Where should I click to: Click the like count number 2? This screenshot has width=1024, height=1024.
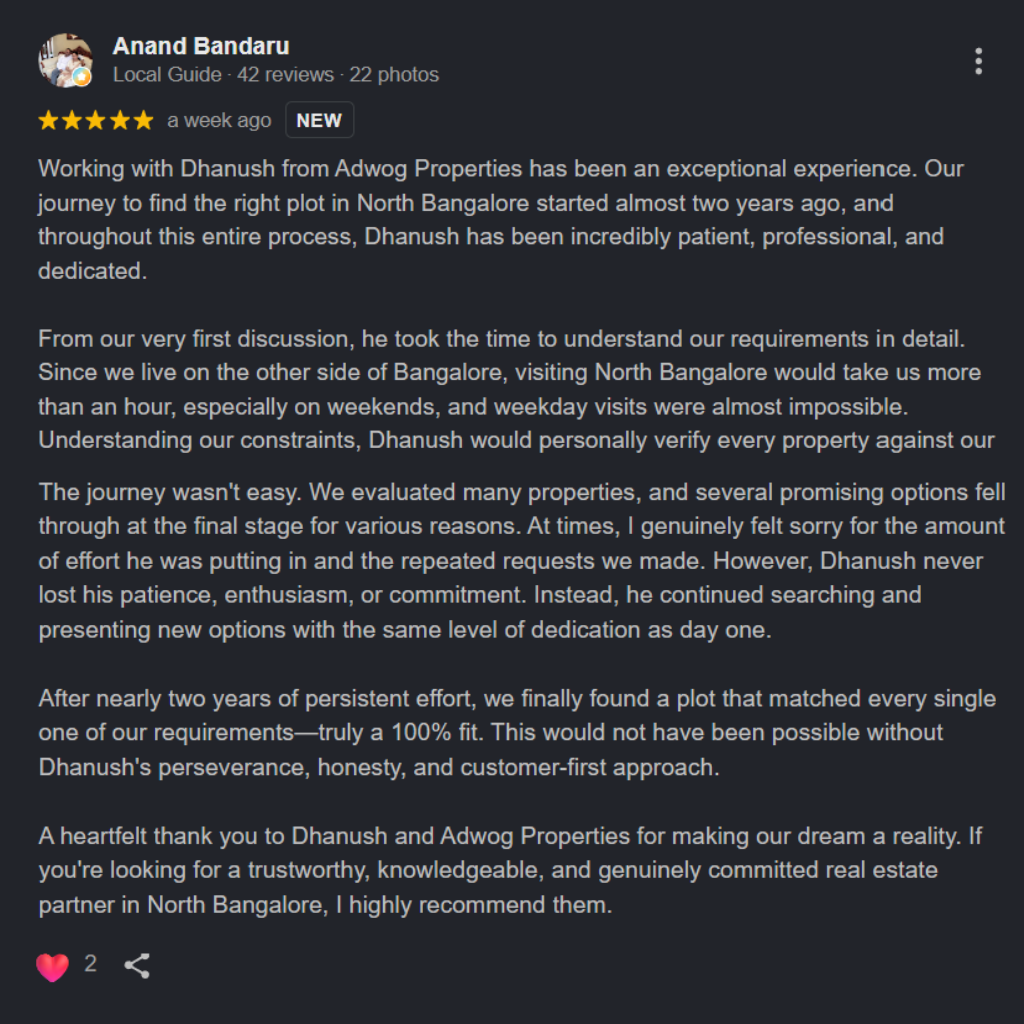point(91,964)
